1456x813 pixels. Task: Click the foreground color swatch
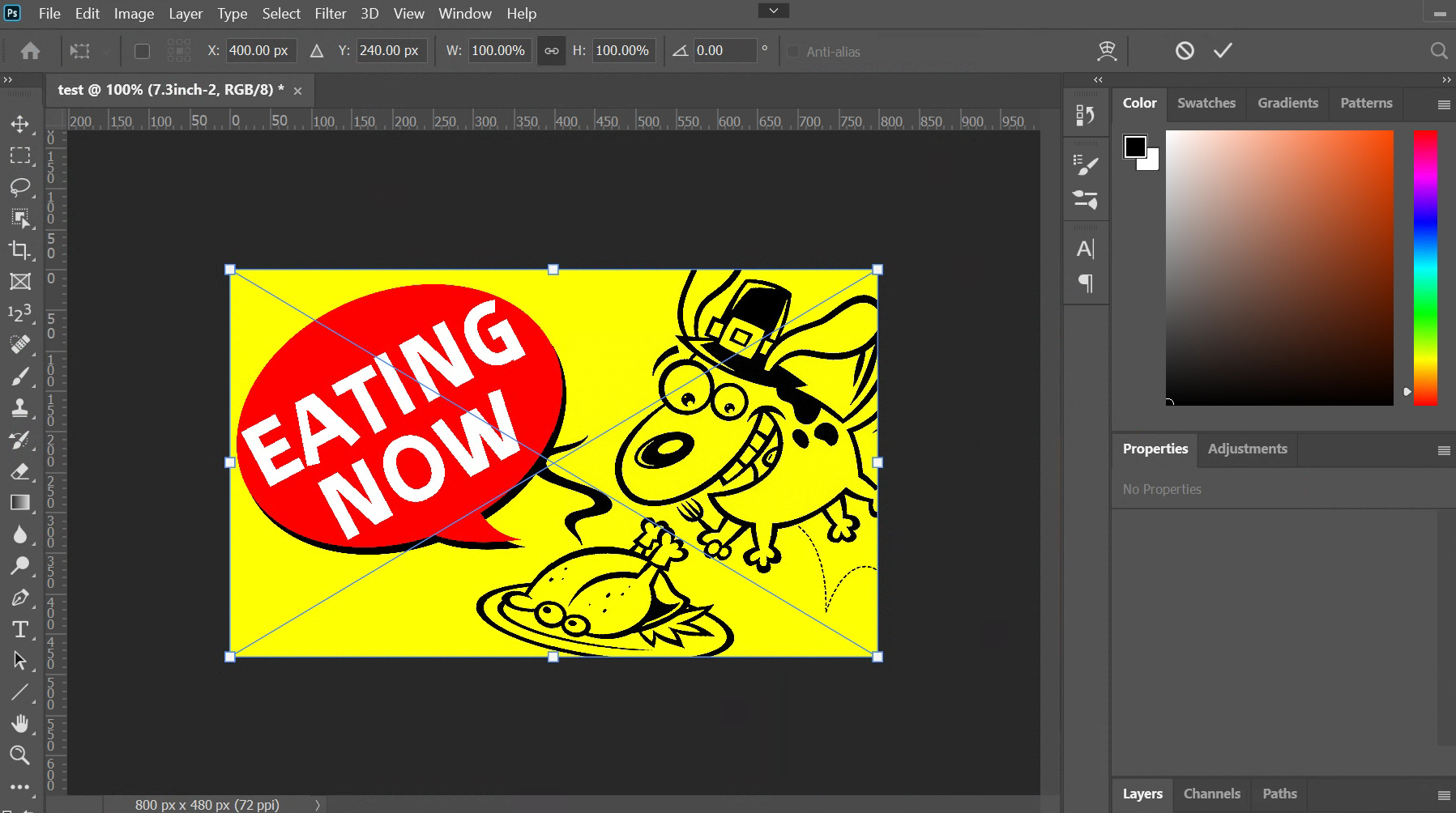tap(1134, 147)
